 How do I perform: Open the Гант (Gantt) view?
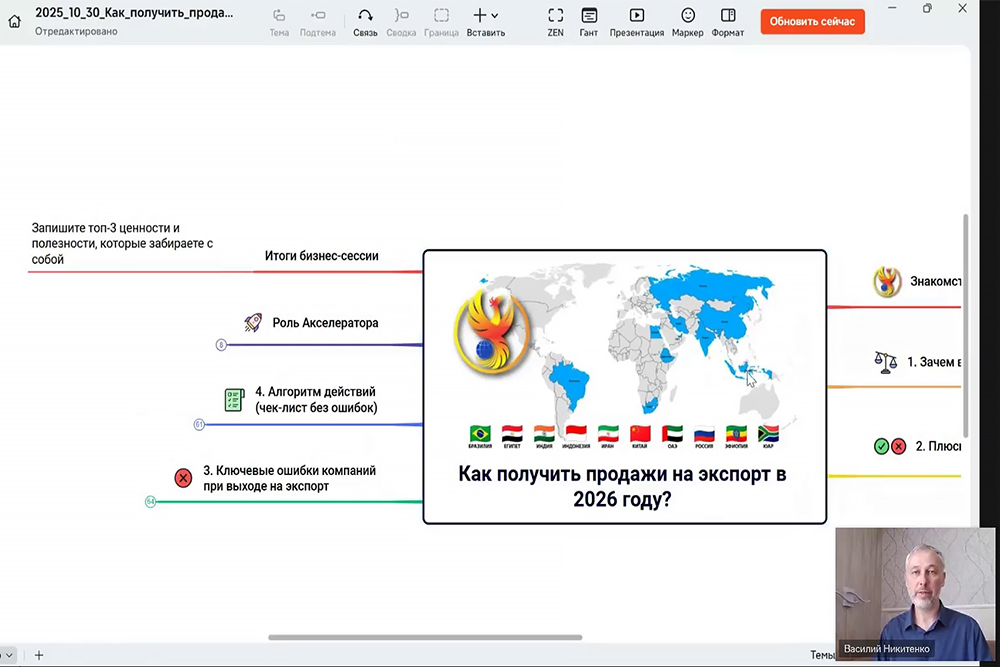589,21
